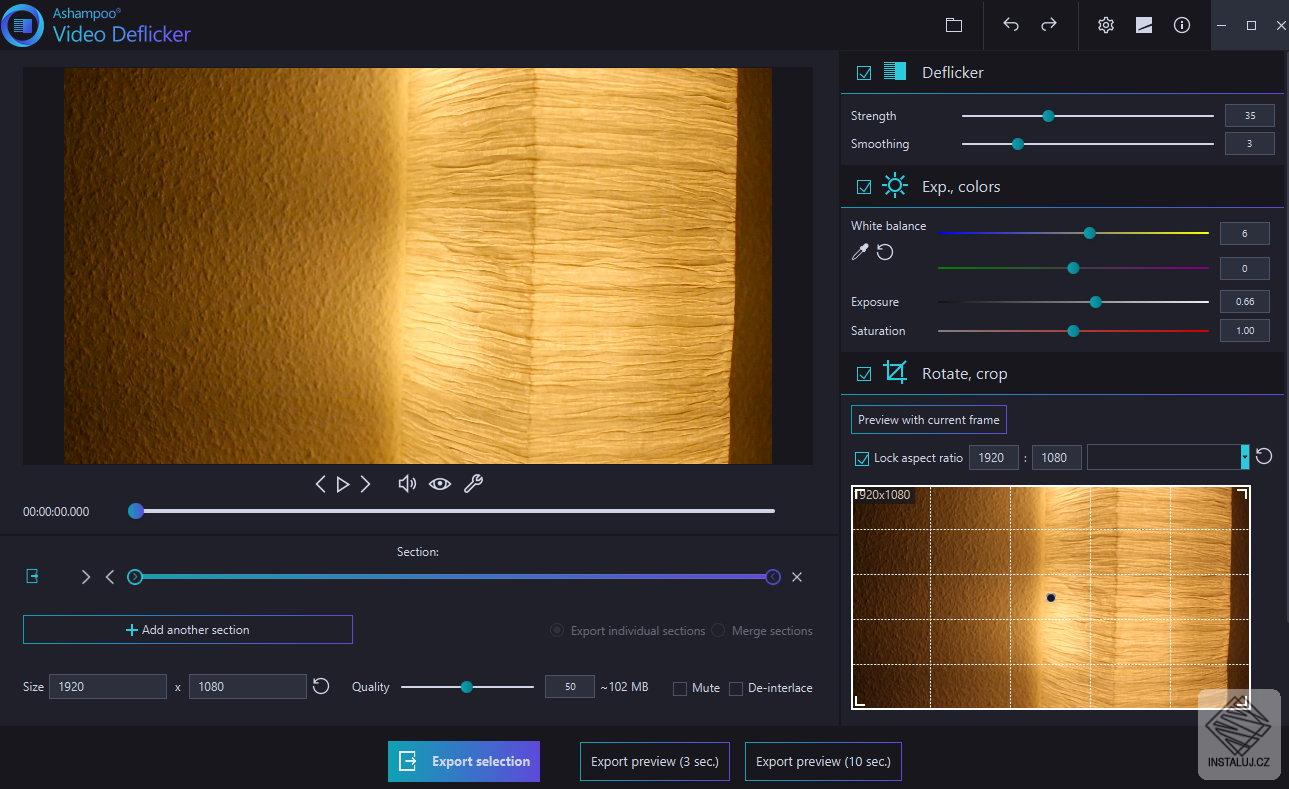Uncheck Lock aspect ratio
Screen dimensions: 1289x789
tap(862, 458)
